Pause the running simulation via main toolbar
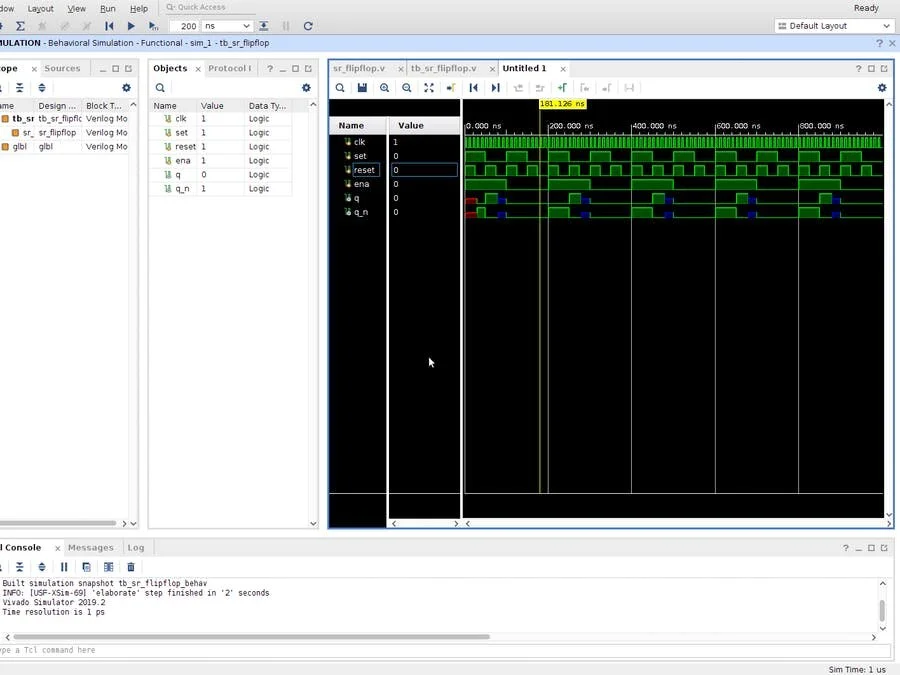The height and width of the screenshot is (675, 900). pyautogui.click(x=285, y=26)
